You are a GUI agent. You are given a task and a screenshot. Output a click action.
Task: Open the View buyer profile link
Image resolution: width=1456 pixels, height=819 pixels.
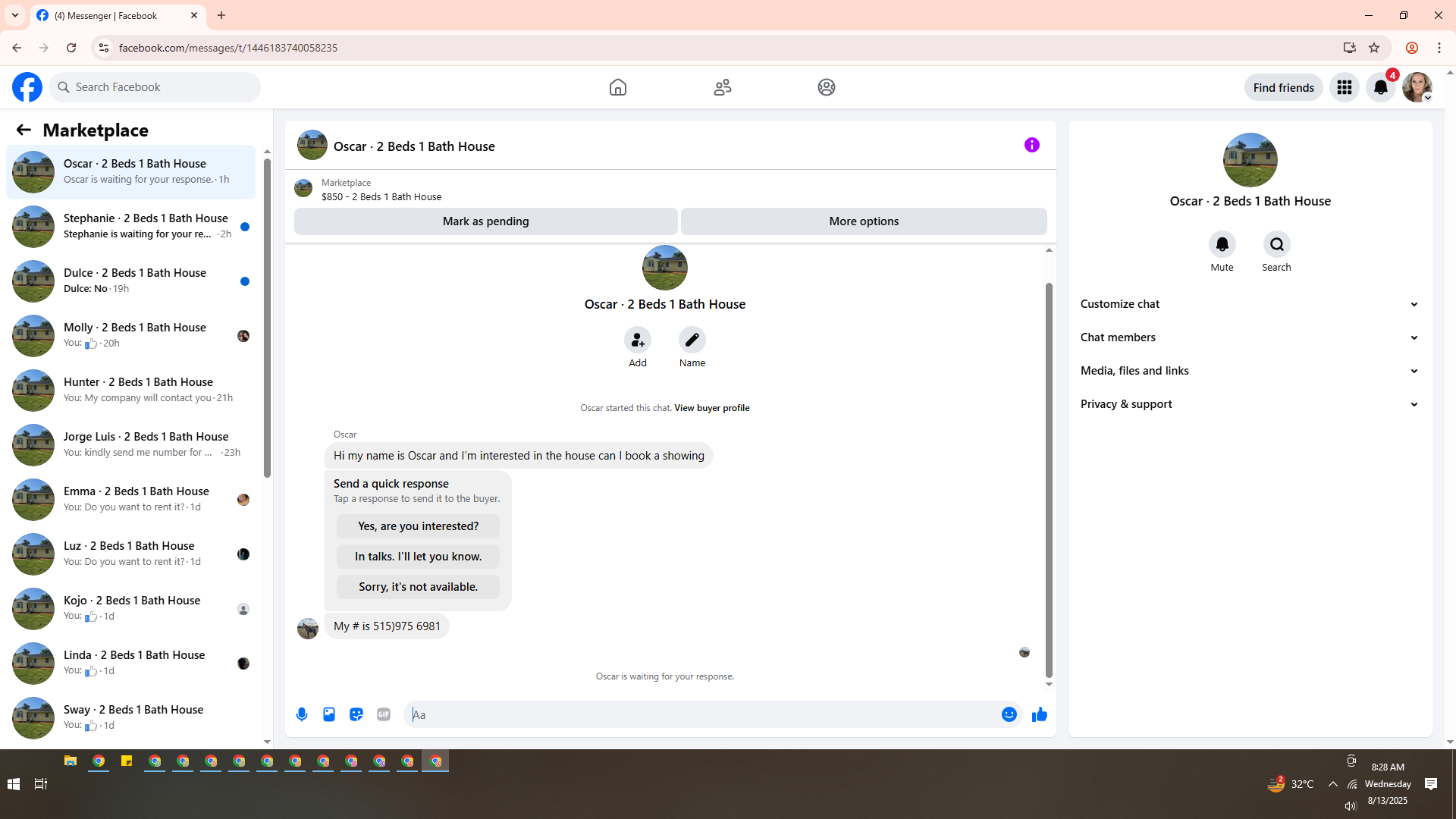[711, 408]
